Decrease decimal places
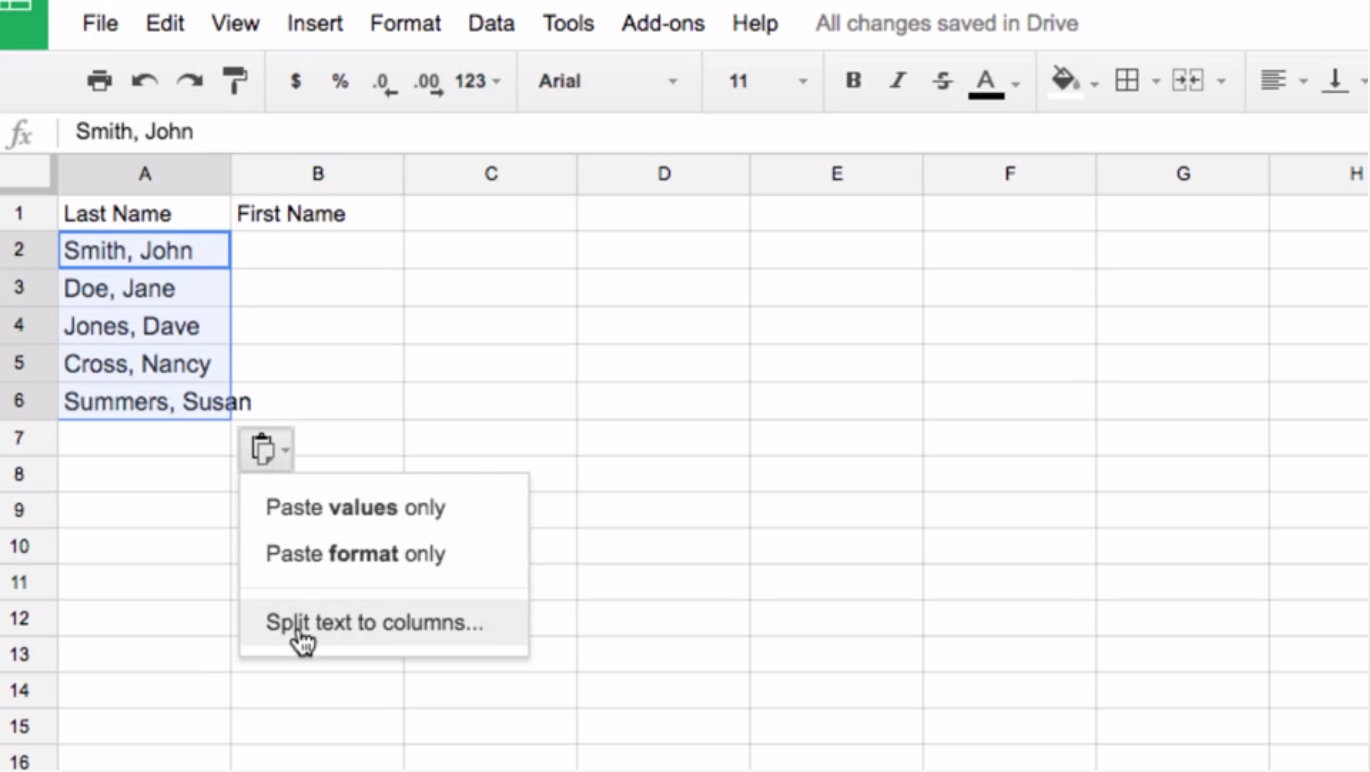The image size is (1370, 772). tap(384, 81)
